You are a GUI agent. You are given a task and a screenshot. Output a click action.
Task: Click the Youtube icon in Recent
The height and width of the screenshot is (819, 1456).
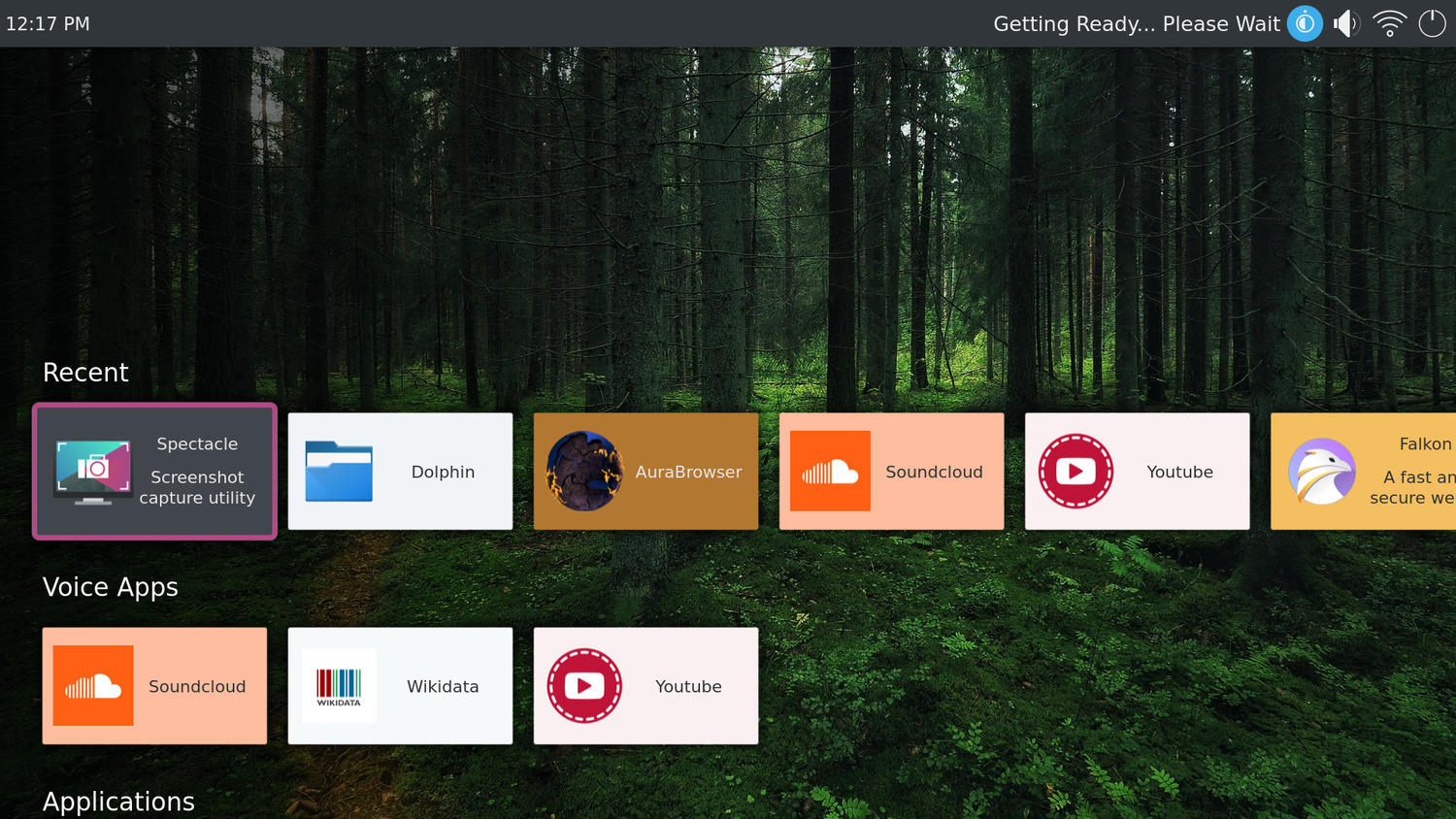click(x=1075, y=472)
